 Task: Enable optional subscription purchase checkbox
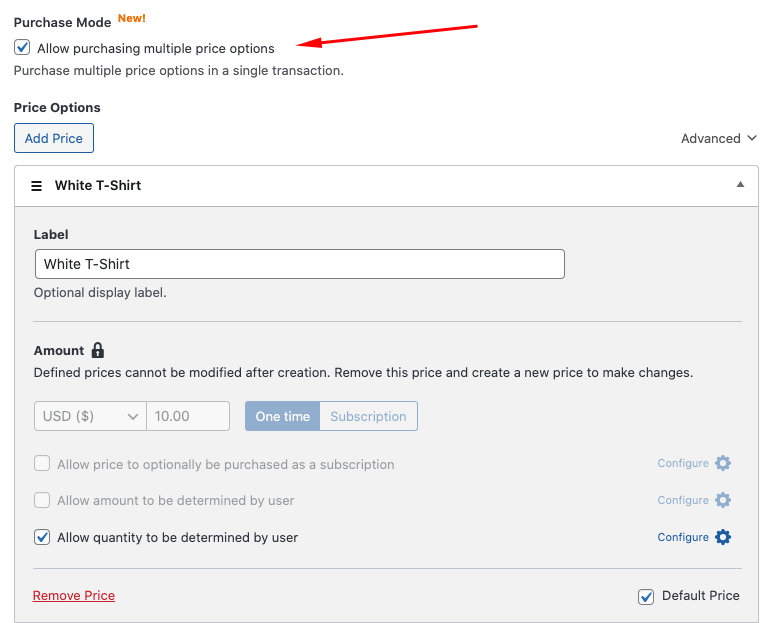[x=42, y=464]
